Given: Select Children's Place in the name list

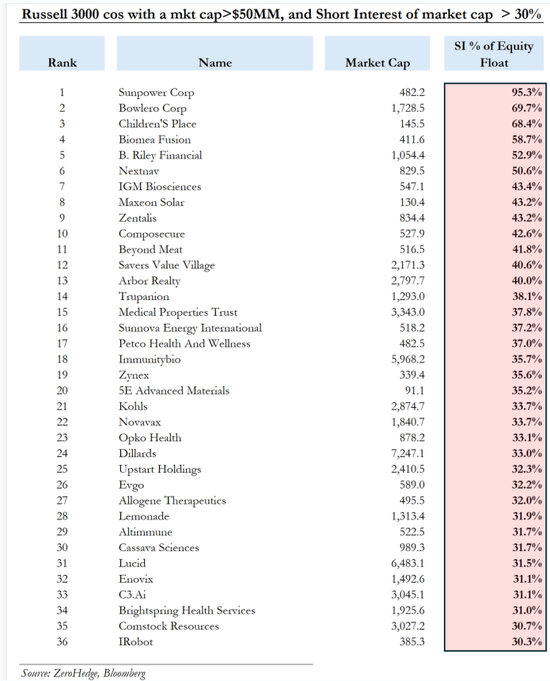Looking at the screenshot, I should pyautogui.click(x=157, y=124).
